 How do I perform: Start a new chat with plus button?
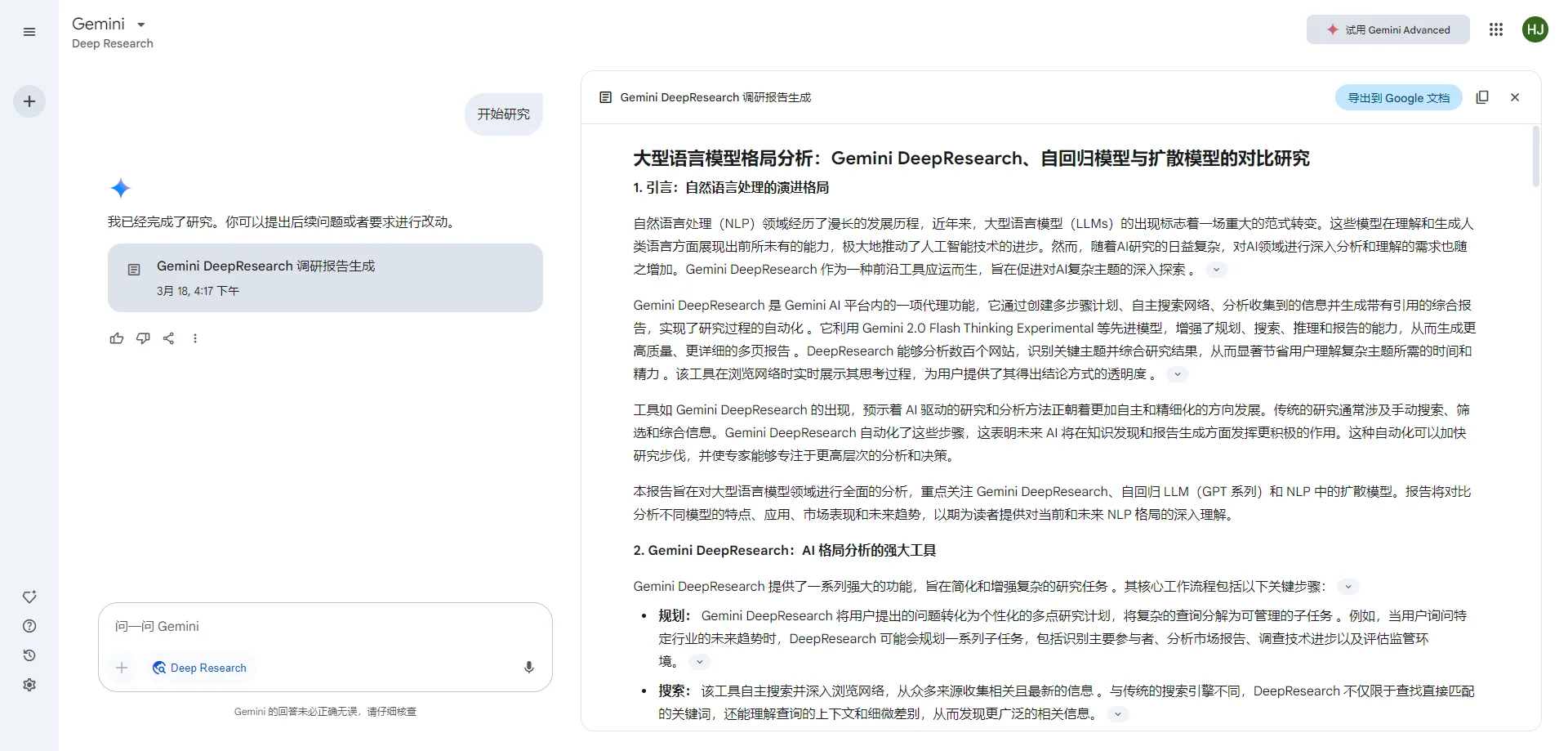[29, 101]
